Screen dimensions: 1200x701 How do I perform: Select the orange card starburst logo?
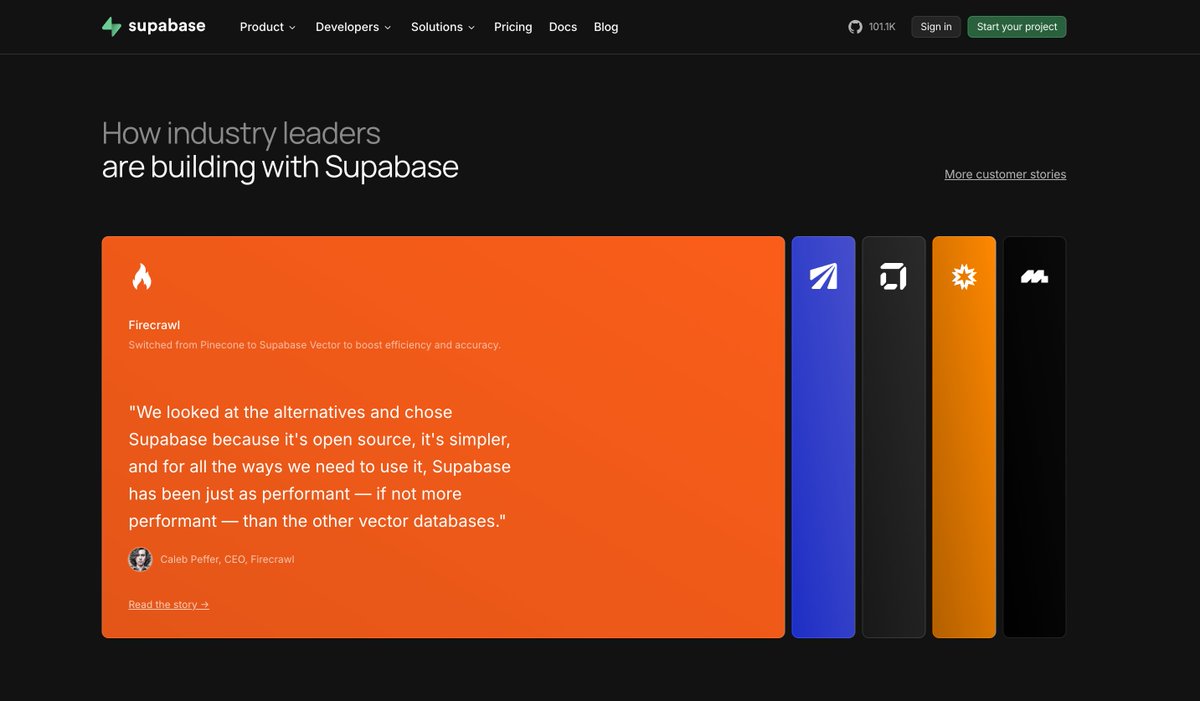click(x=964, y=277)
